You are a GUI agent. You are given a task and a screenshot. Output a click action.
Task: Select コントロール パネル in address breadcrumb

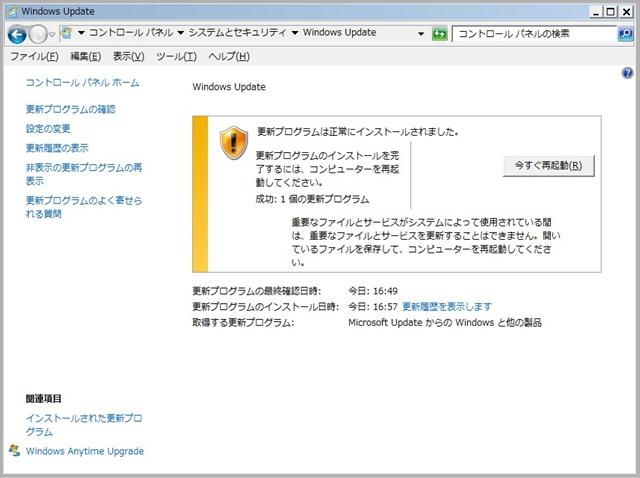[x=131, y=33]
